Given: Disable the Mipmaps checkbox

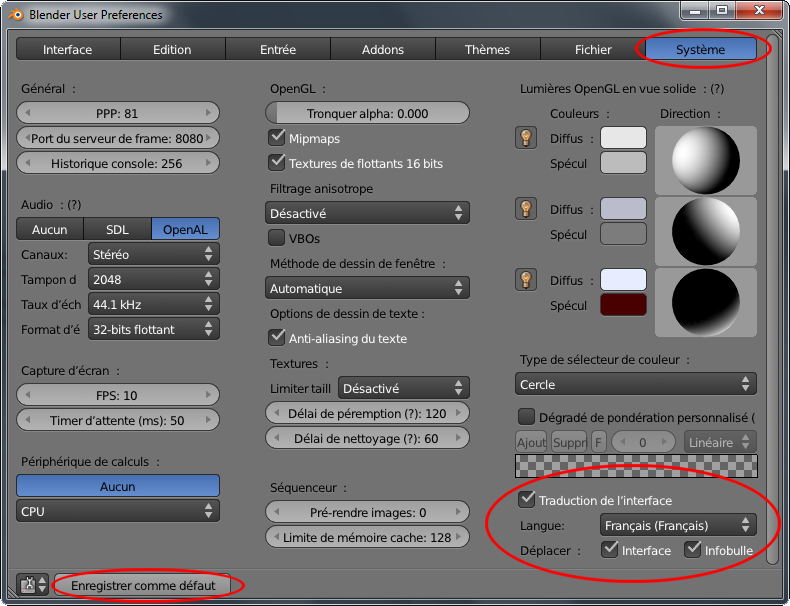Looking at the screenshot, I should (x=277, y=138).
